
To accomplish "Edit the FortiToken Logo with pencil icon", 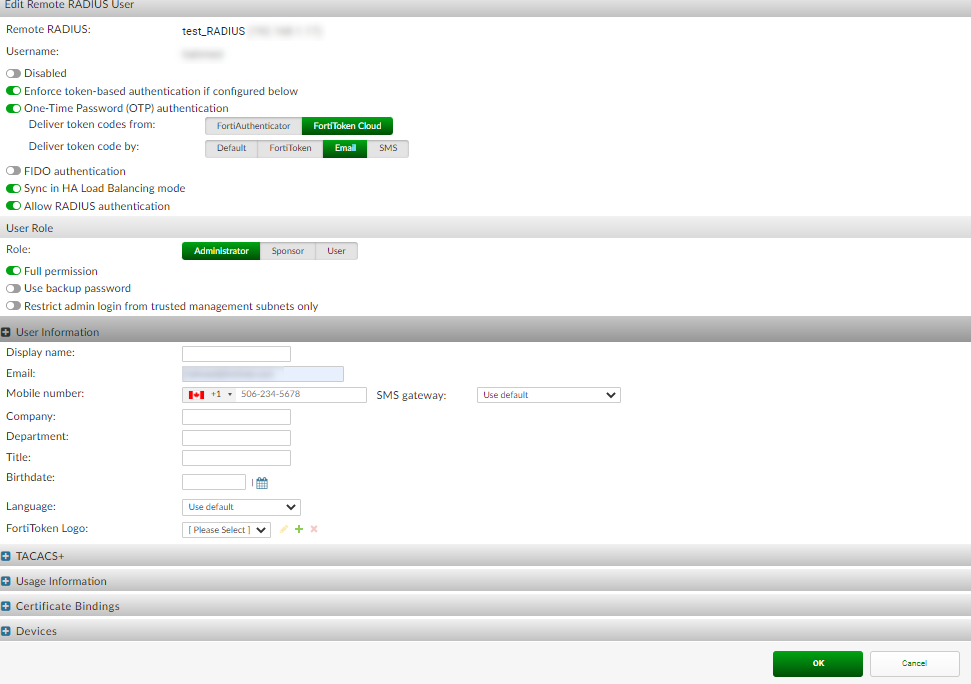I will pos(284,529).
